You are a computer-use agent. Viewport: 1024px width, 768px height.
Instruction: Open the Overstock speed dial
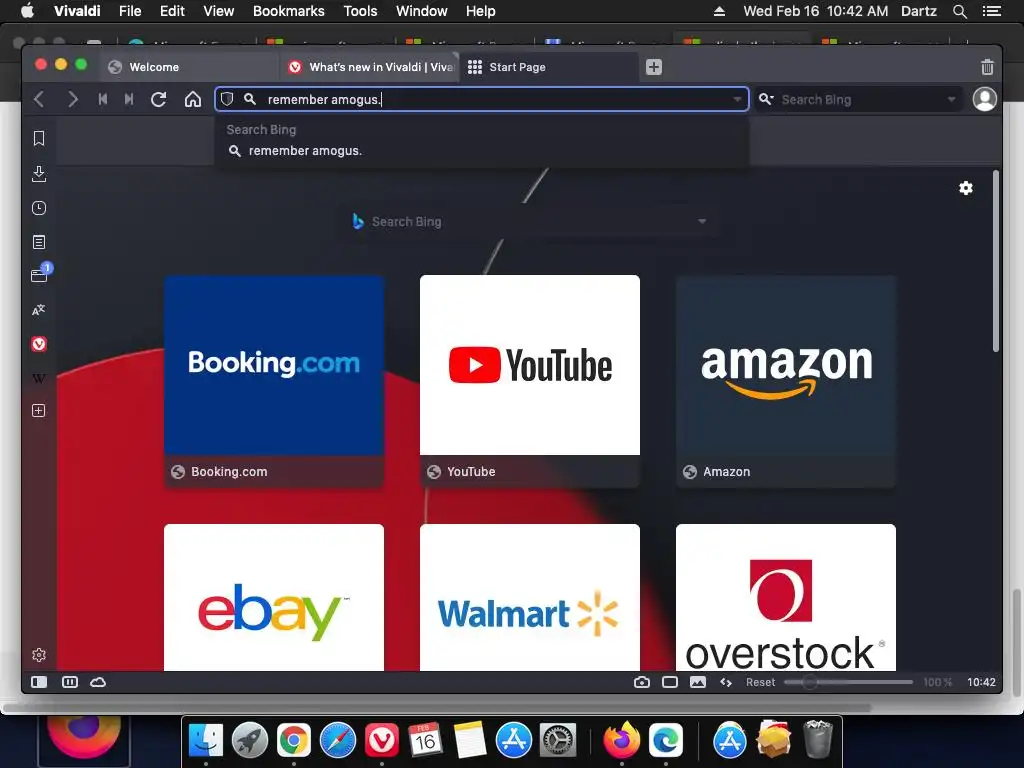coord(786,597)
